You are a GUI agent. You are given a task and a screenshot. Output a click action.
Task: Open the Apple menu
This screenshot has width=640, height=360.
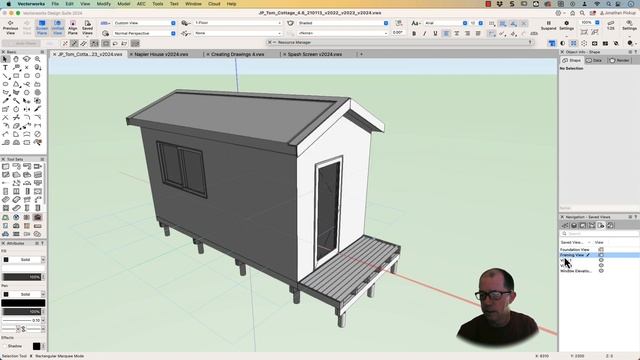pos(8,4)
